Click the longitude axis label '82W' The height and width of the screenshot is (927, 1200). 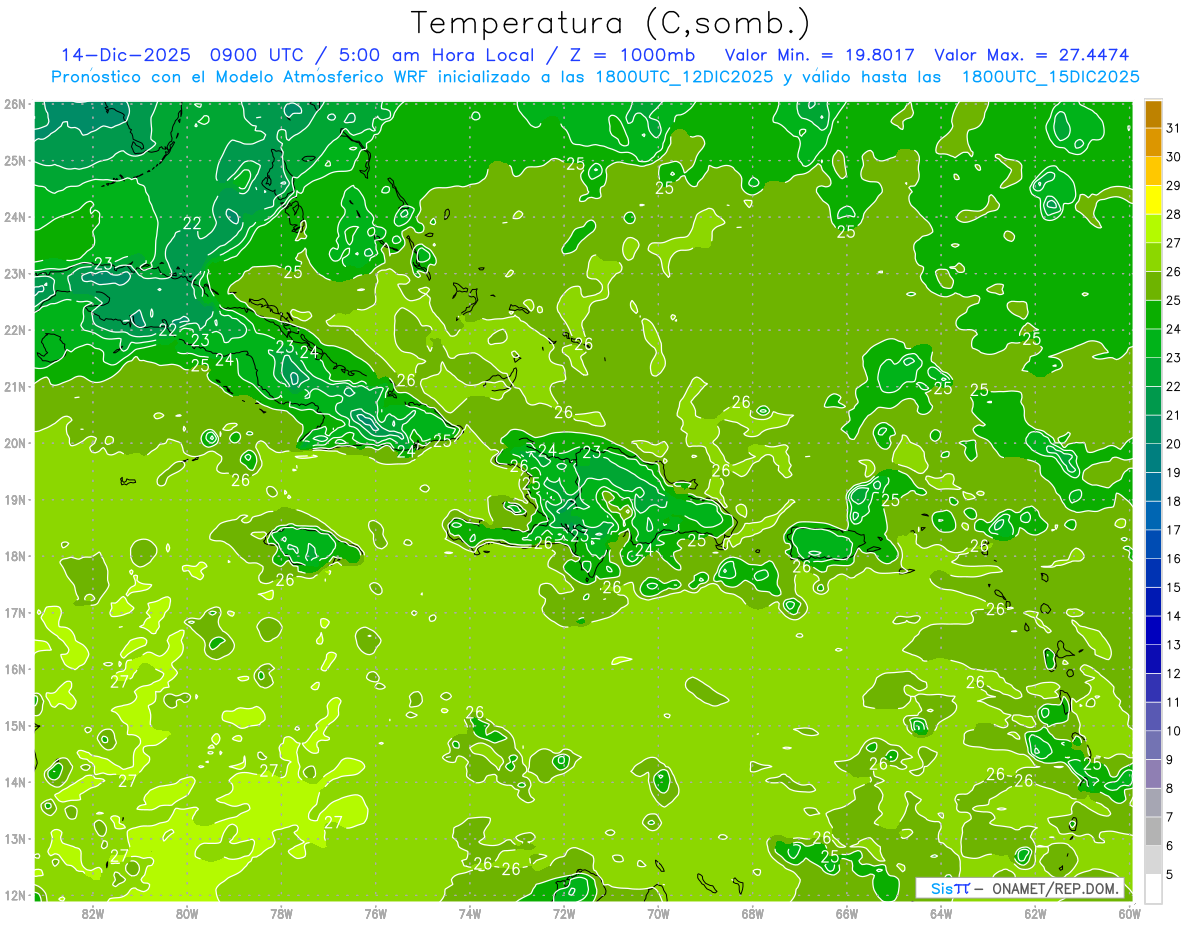pos(93,912)
